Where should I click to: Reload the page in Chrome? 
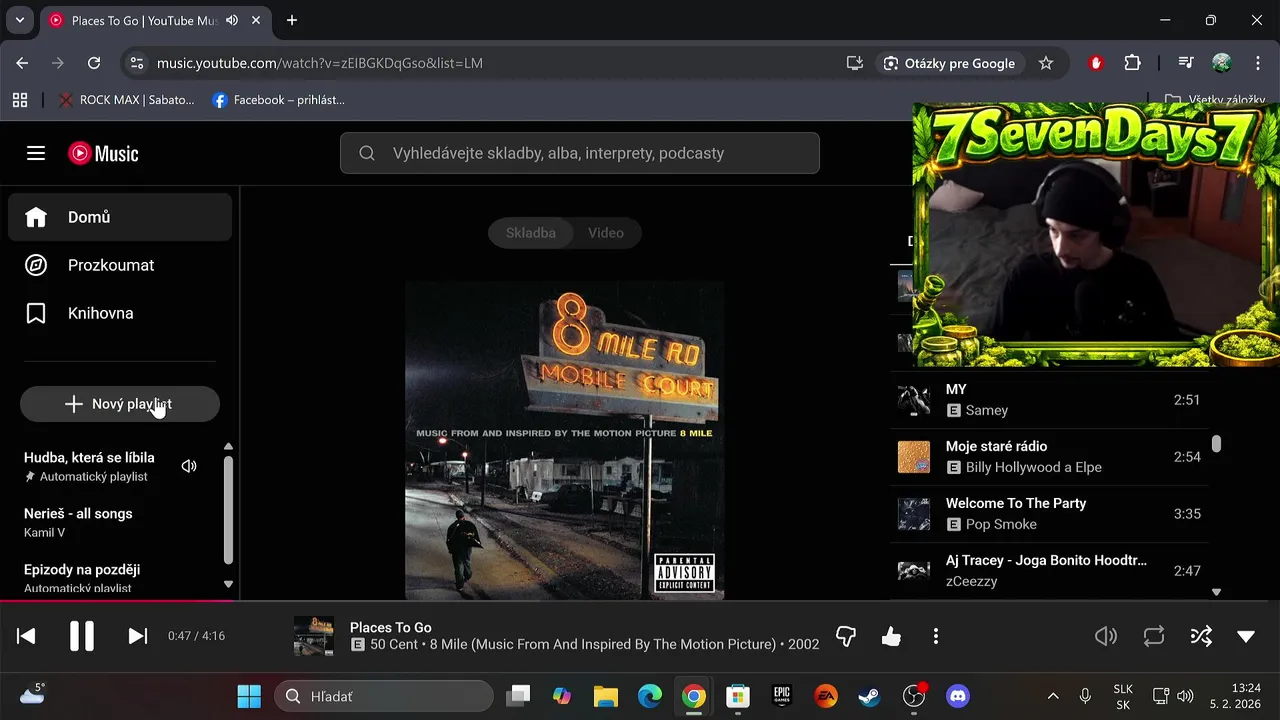[x=94, y=63]
